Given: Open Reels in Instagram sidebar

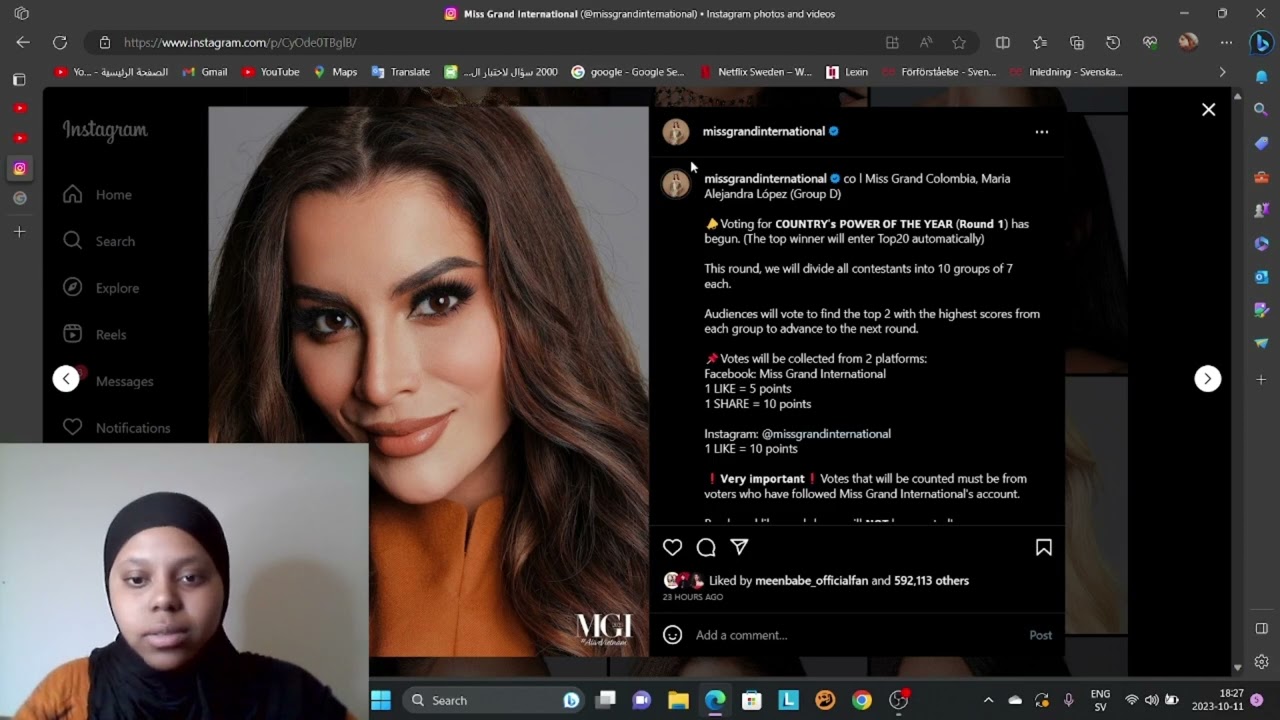Looking at the screenshot, I should tap(94, 334).
